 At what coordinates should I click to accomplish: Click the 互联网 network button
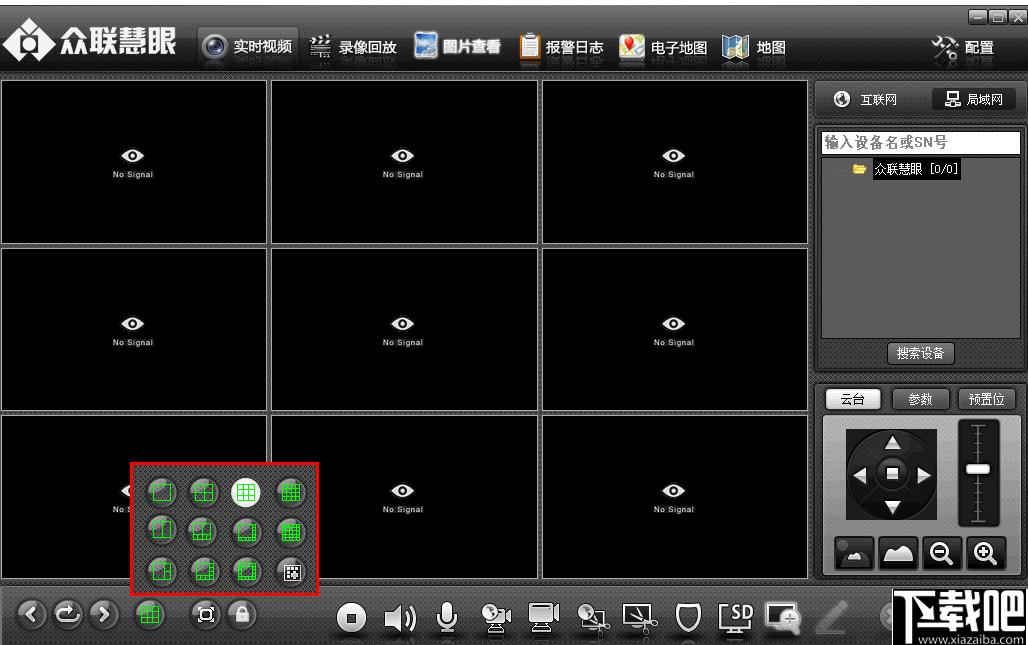pyautogui.click(x=866, y=100)
